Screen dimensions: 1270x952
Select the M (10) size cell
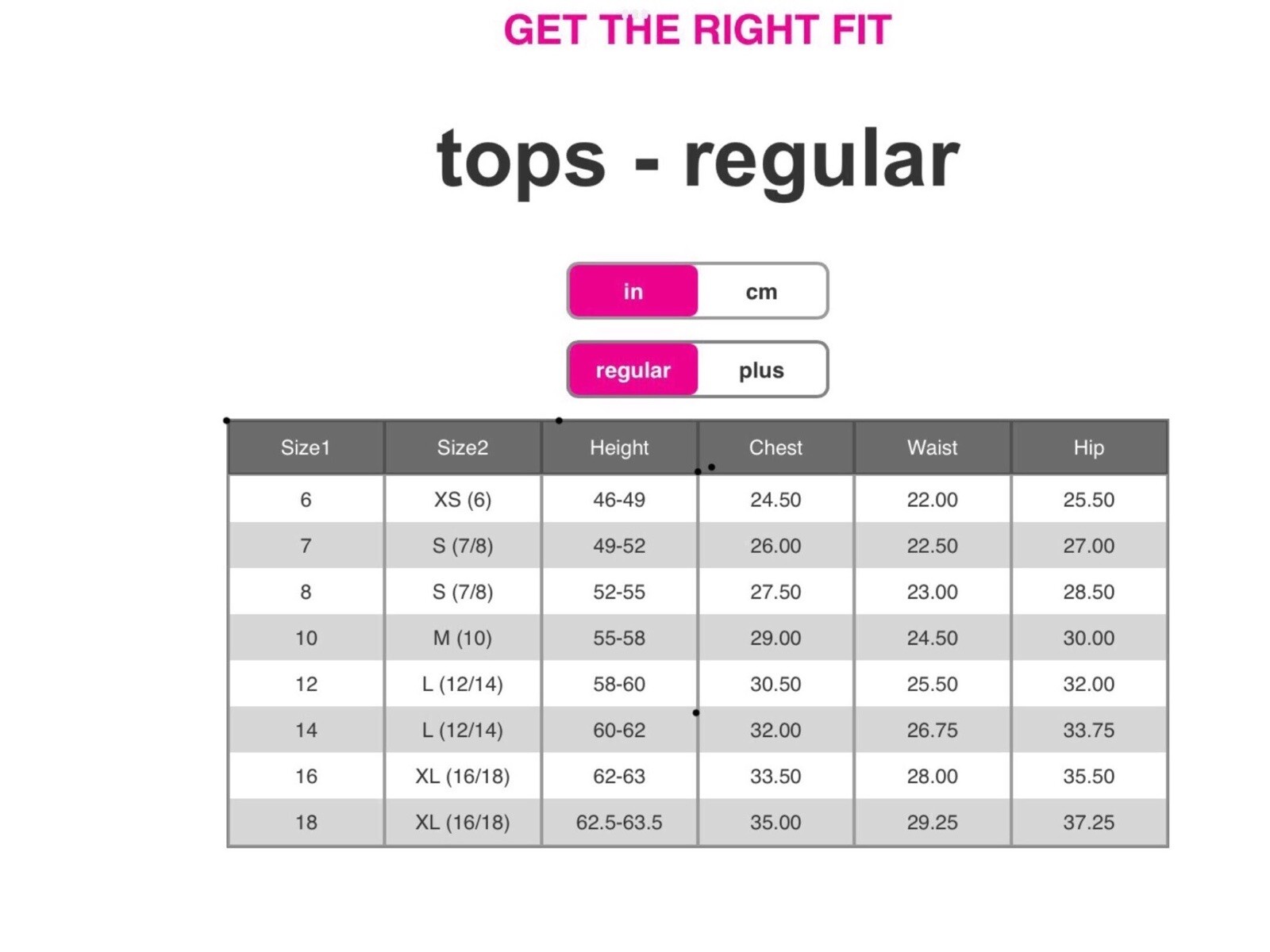[462, 638]
